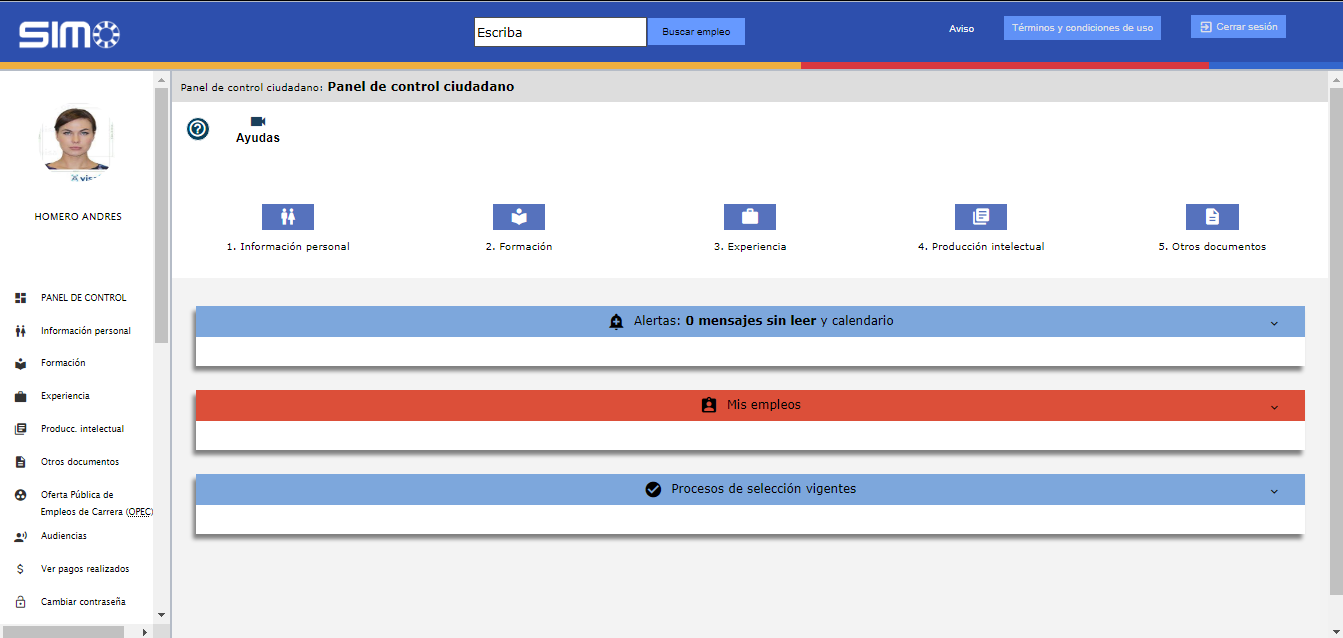Open Audiencias from the sidebar menu
This screenshot has height=638, width=1343.
click(x=63, y=536)
